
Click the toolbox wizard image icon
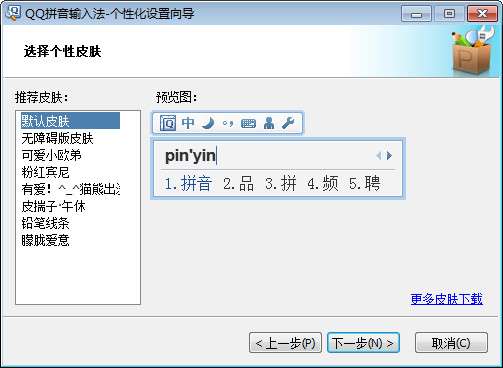(x=473, y=50)
